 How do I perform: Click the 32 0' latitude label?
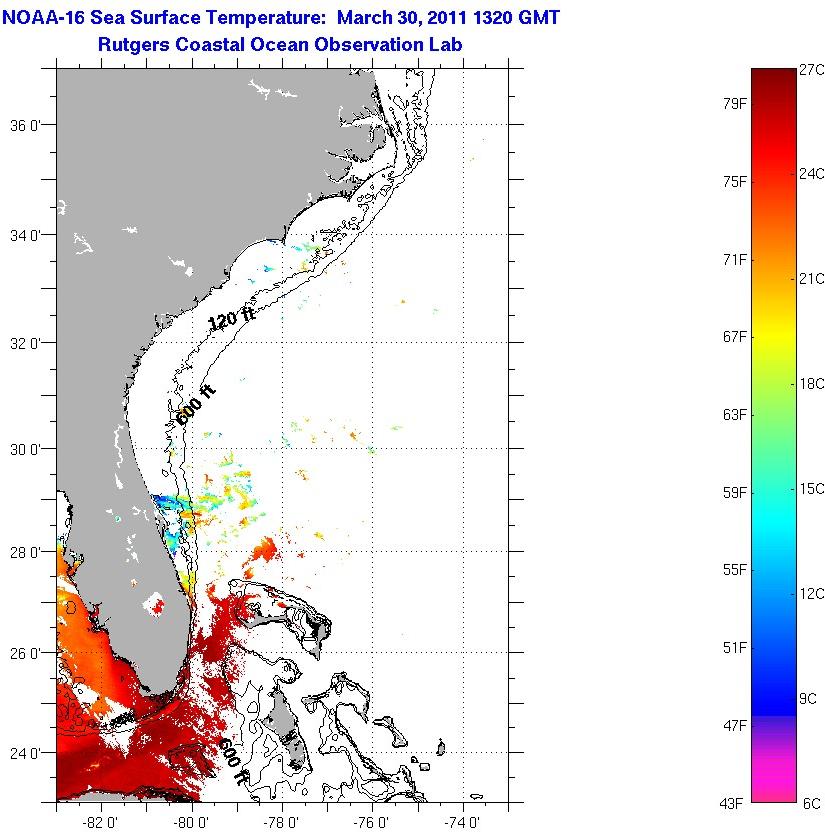[x=26, y=343]
